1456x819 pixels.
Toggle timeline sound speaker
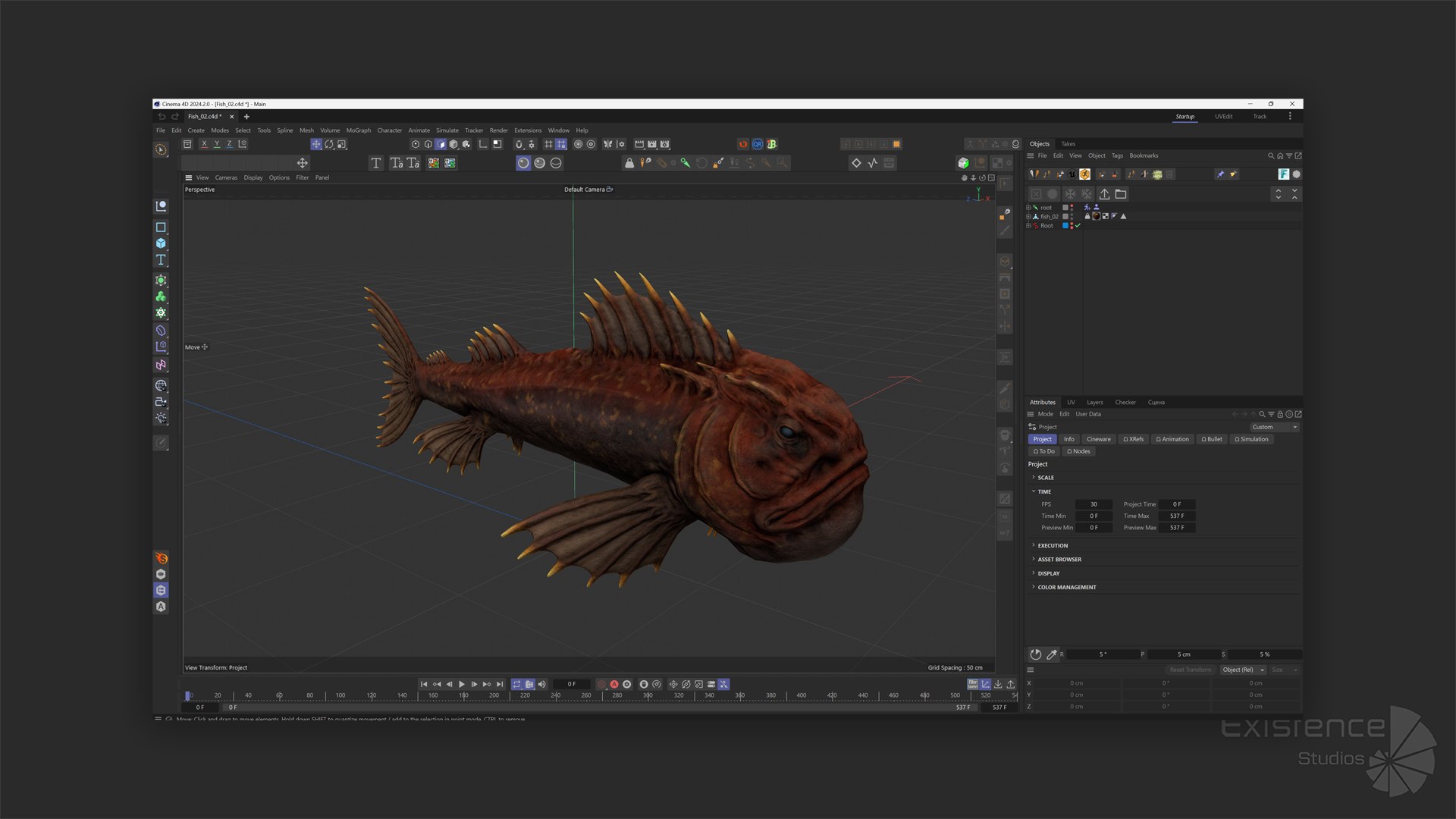(541, 685)
